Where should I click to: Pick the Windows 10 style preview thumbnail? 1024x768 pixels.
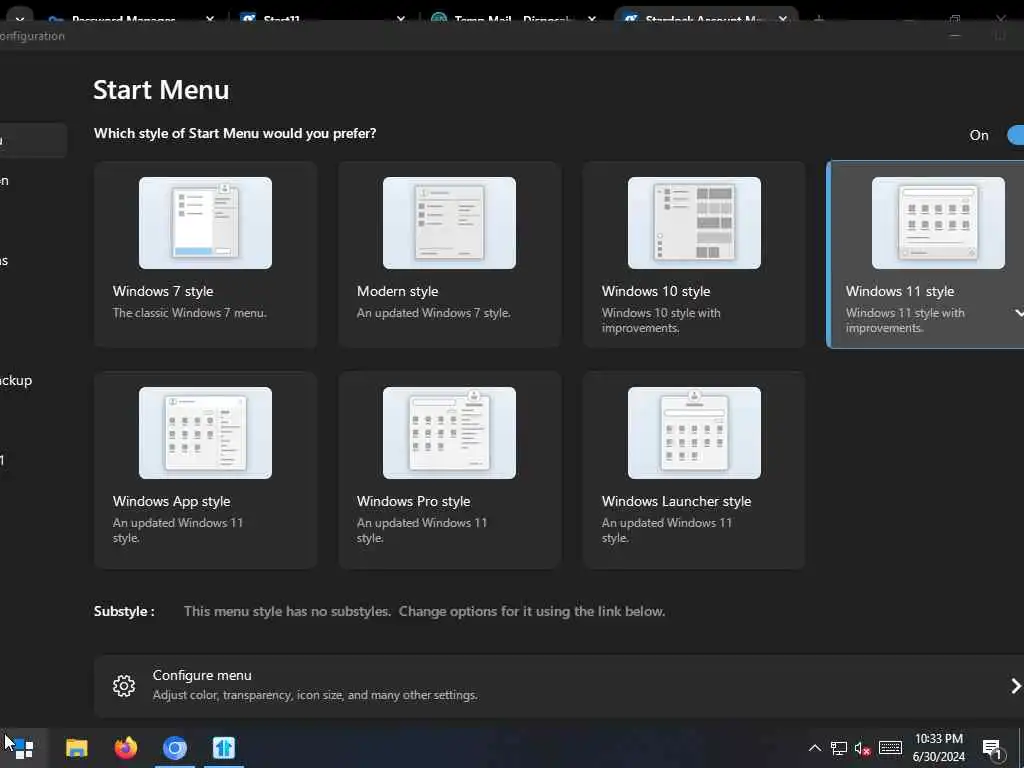pyautogui.click(x=694, y=223)
